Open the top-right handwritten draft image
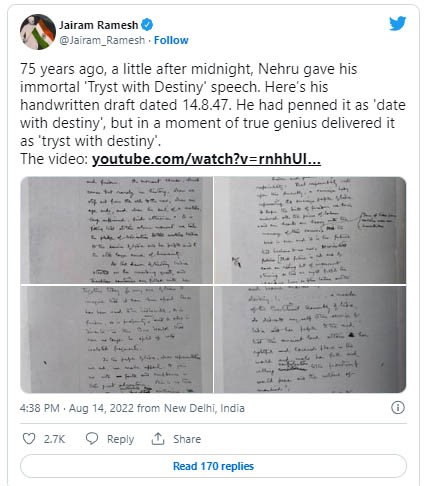Viewport: 446px width, 486px height. pos(310,230)
